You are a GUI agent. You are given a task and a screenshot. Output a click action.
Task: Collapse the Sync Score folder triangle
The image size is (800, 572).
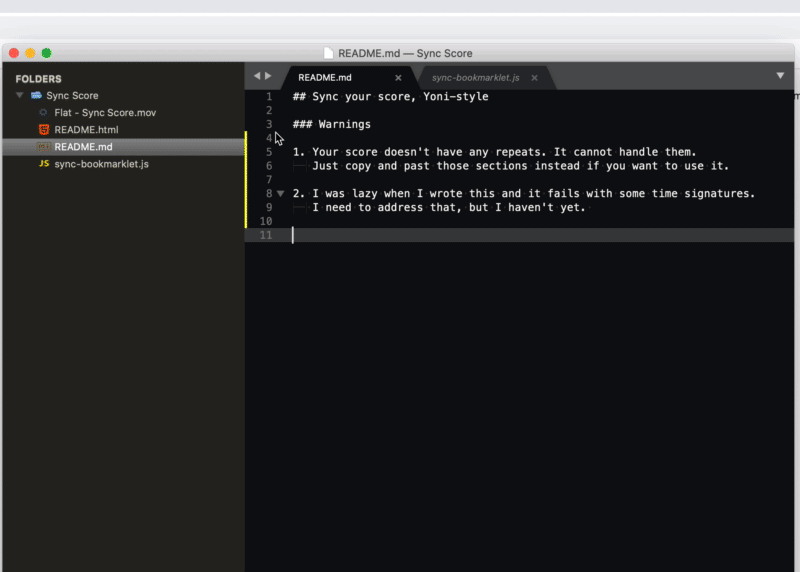[19, 95]
